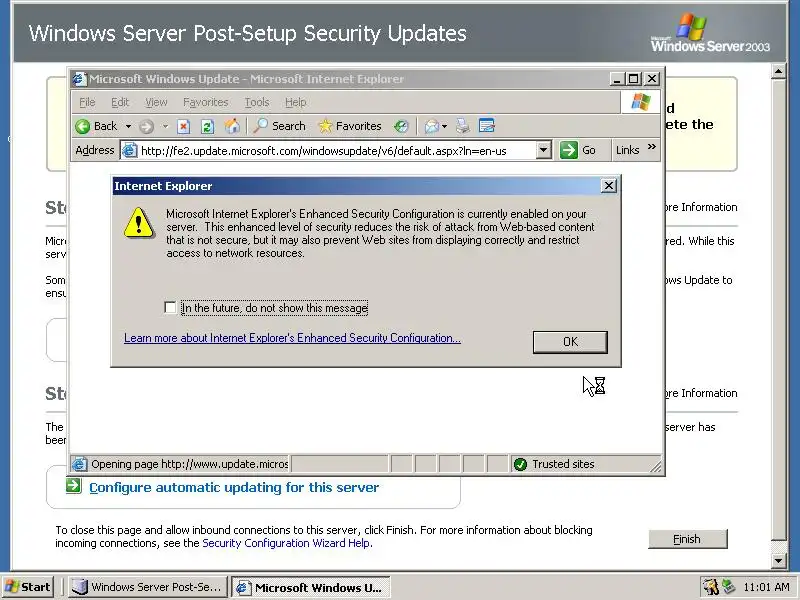The image size is (800, 600).
Task: Click the Mail envelope toolbar icon
Action: 432,126
